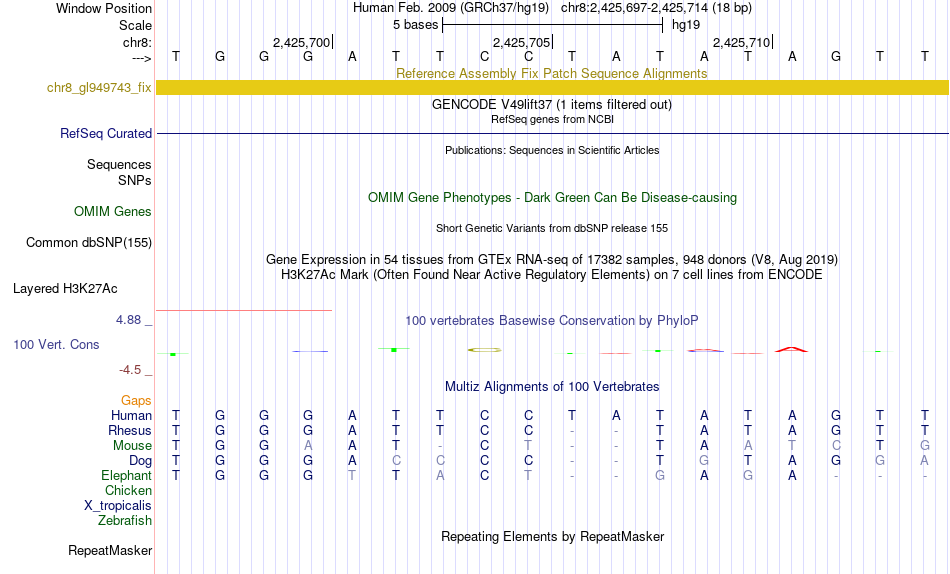Click the Sequences track label
The image size is (950, 574).
(119, 165)
